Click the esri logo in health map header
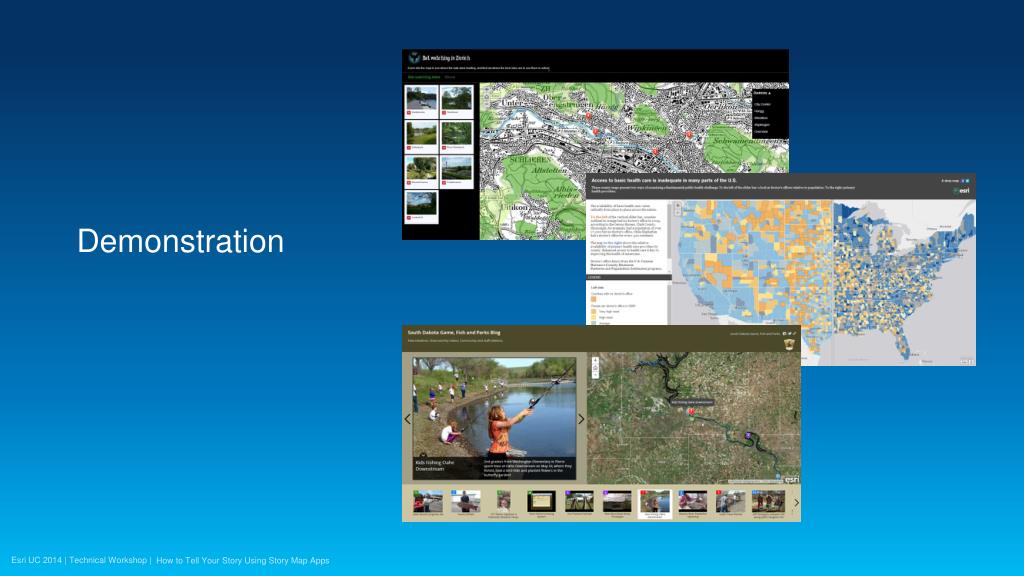 961,191
